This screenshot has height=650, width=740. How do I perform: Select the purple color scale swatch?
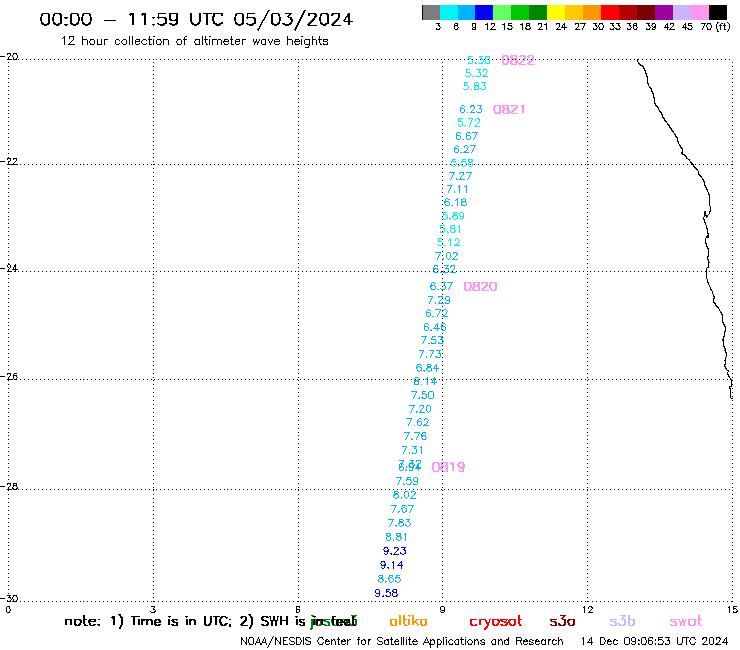[x=664, y=13]
